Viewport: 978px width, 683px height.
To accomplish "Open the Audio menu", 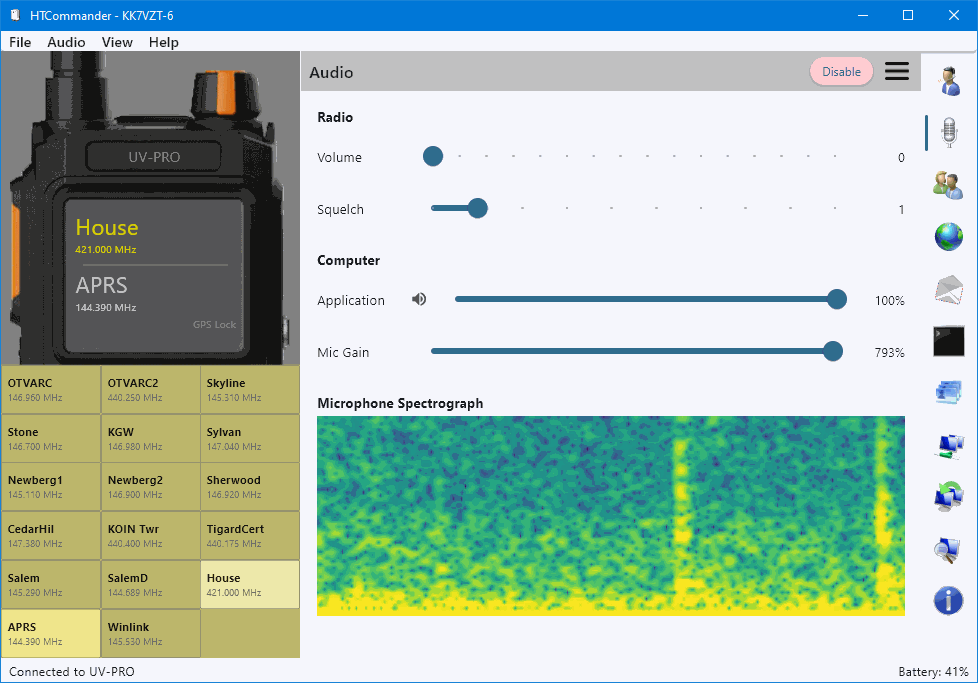I will 66,42.
